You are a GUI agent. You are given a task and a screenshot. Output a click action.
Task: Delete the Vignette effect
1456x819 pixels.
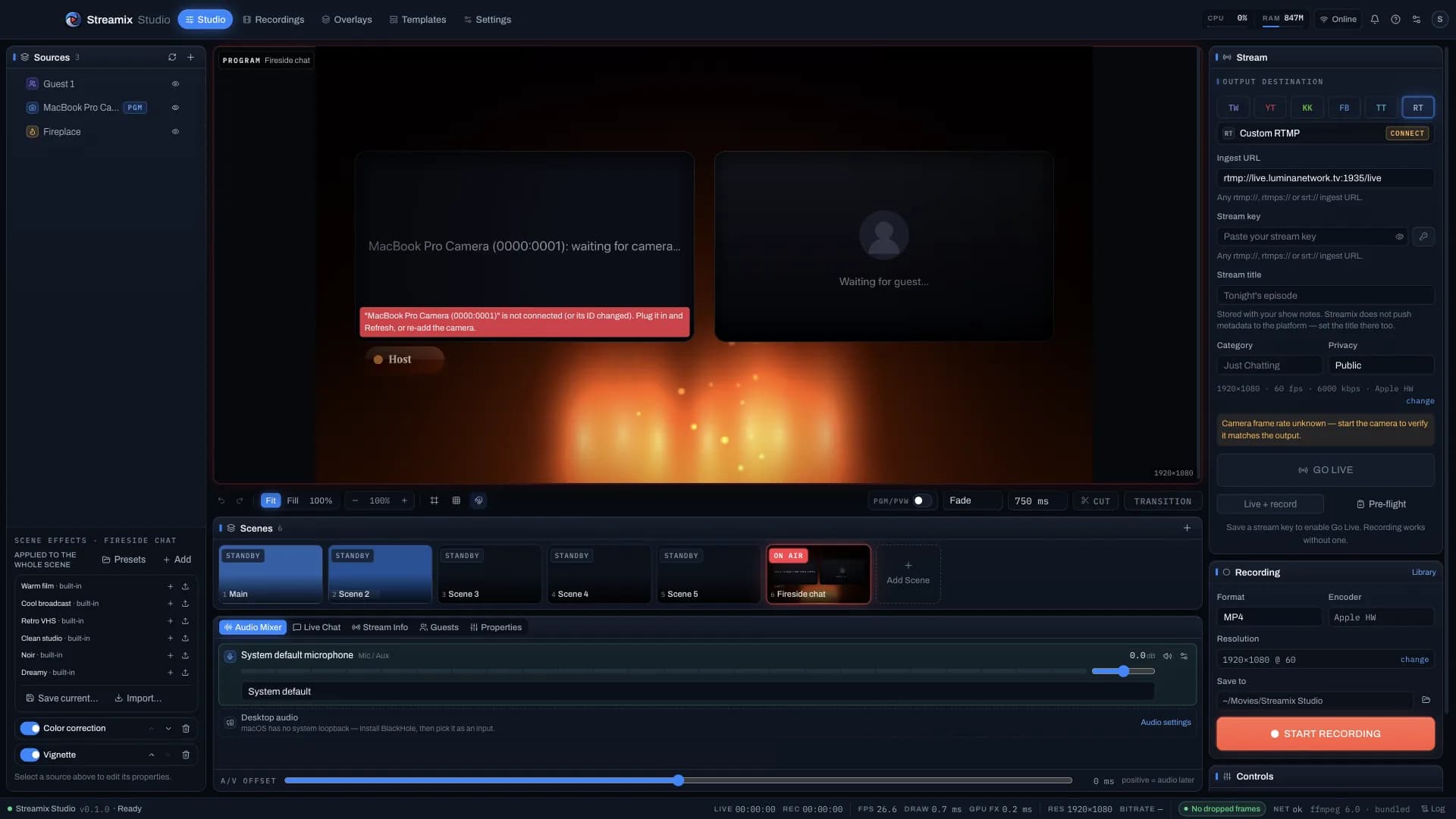click(x=186, y=755)
